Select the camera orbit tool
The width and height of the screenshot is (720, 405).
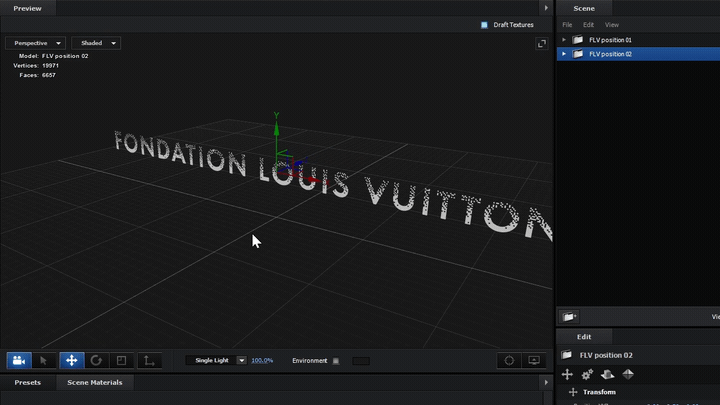(x=19, y=360)
